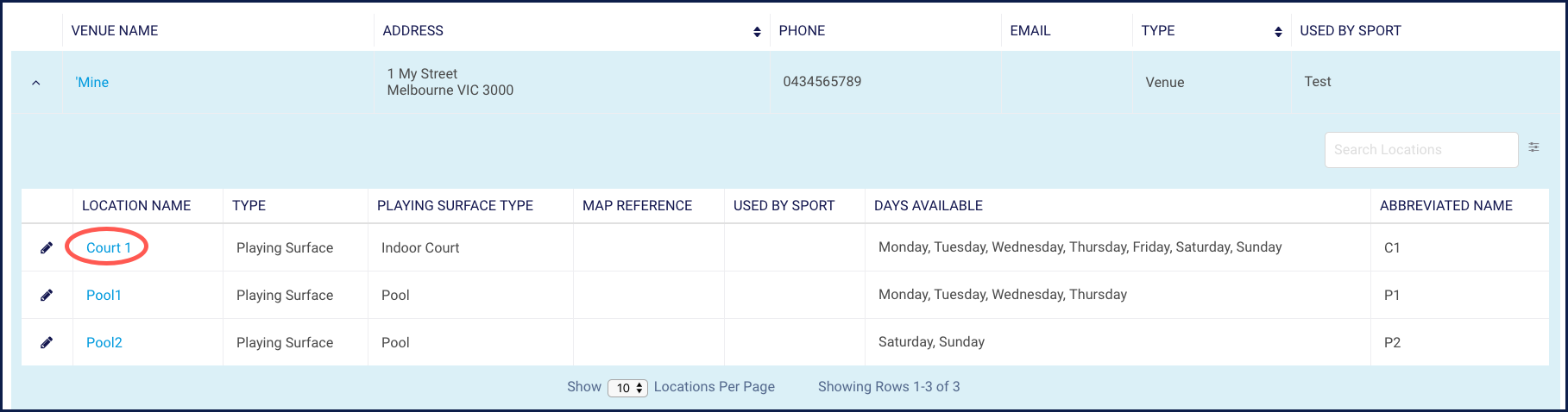Click the Location Name column header
The height and width of the screenshot is (412, 1568).
136,206
